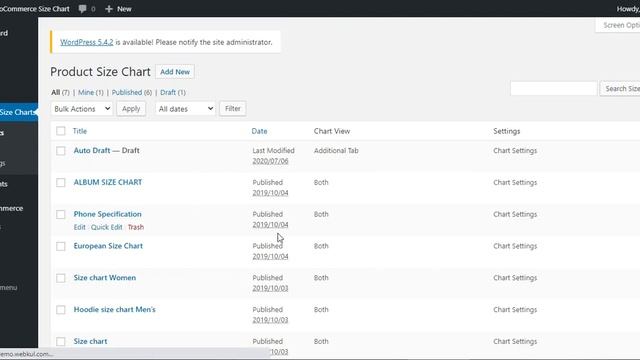Click the Filter button
Viewport: 640px width, 360px height.
233,109
